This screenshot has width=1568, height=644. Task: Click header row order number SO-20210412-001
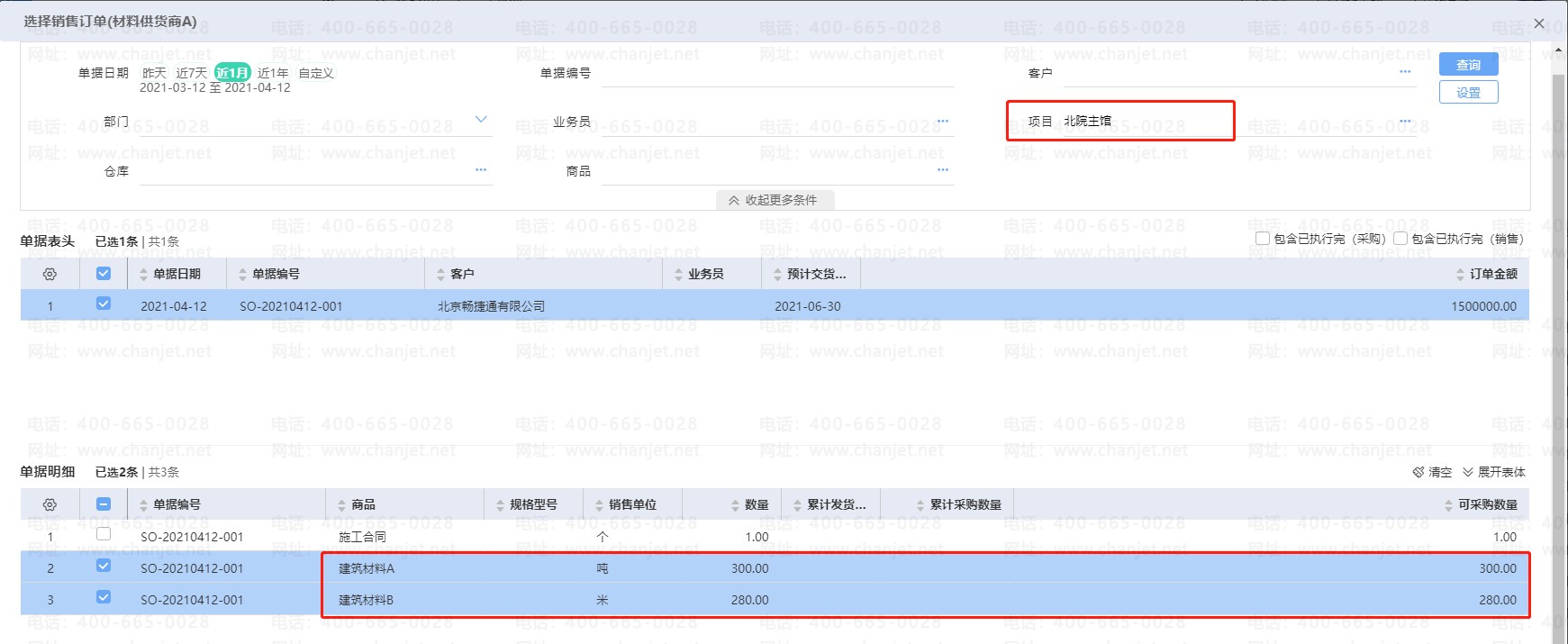[291, 306]
